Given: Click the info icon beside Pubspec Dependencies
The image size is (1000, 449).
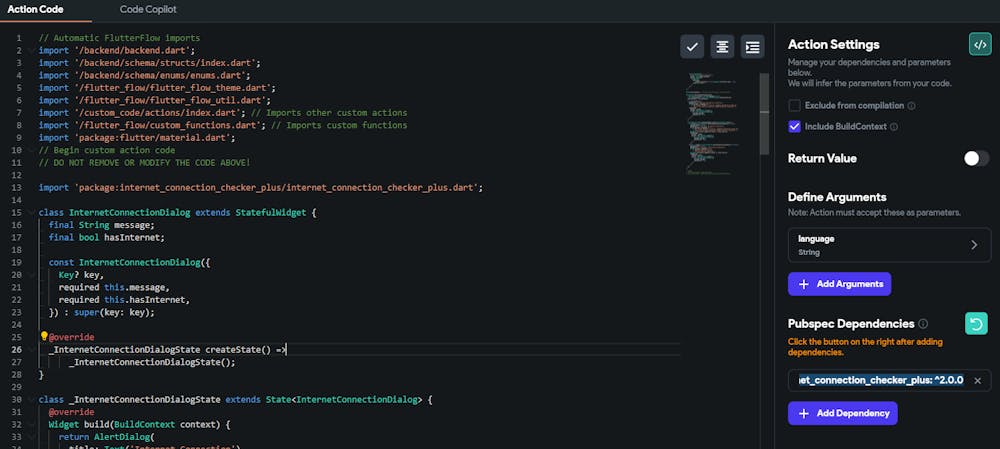Looking at the screenshot, I should (x=923, y=324).
